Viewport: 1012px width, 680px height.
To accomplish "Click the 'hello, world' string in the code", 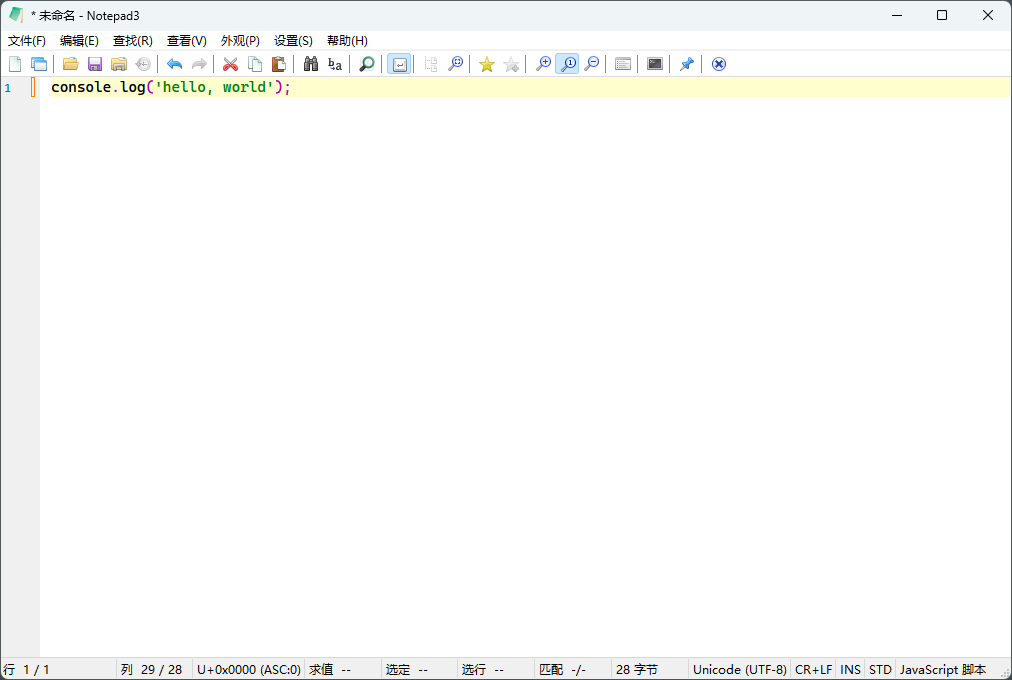I will click(214, 87).
